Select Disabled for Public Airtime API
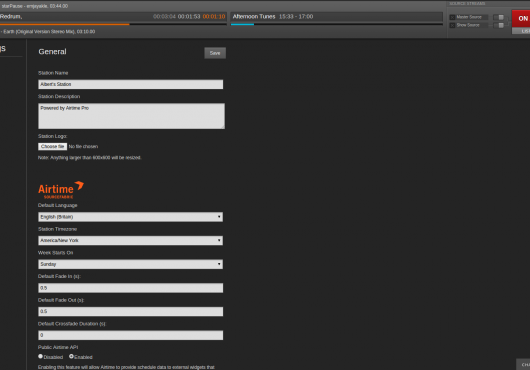This screenshot has height=370, width=530. click(x=41, y=356)
